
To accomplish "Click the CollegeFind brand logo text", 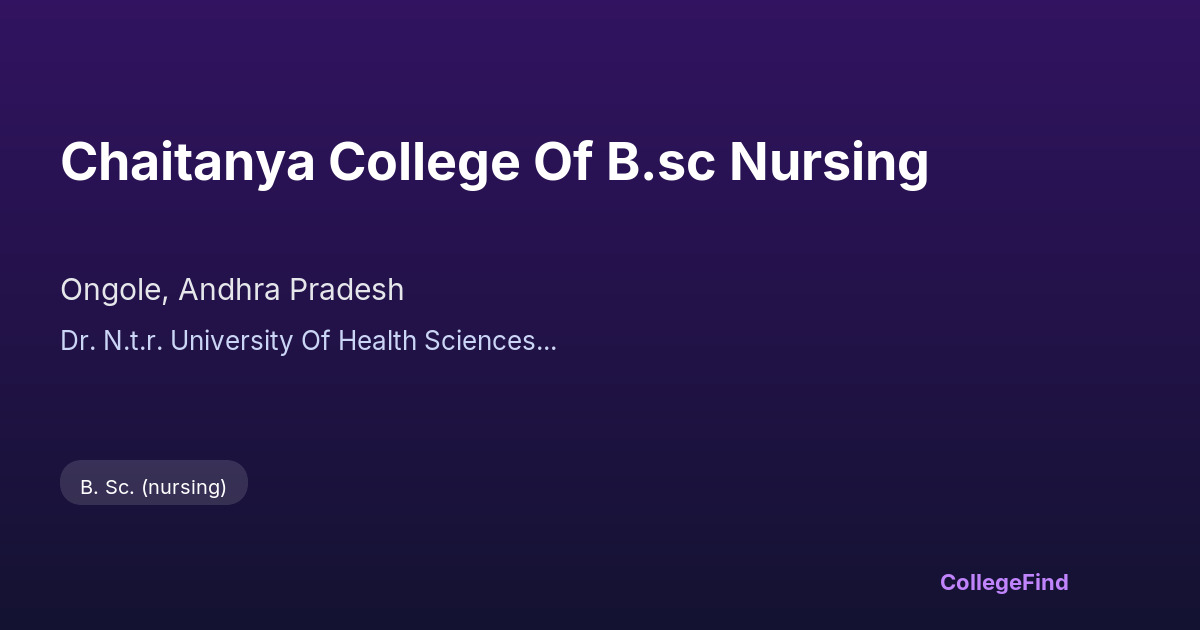I will pos(1004,582).
